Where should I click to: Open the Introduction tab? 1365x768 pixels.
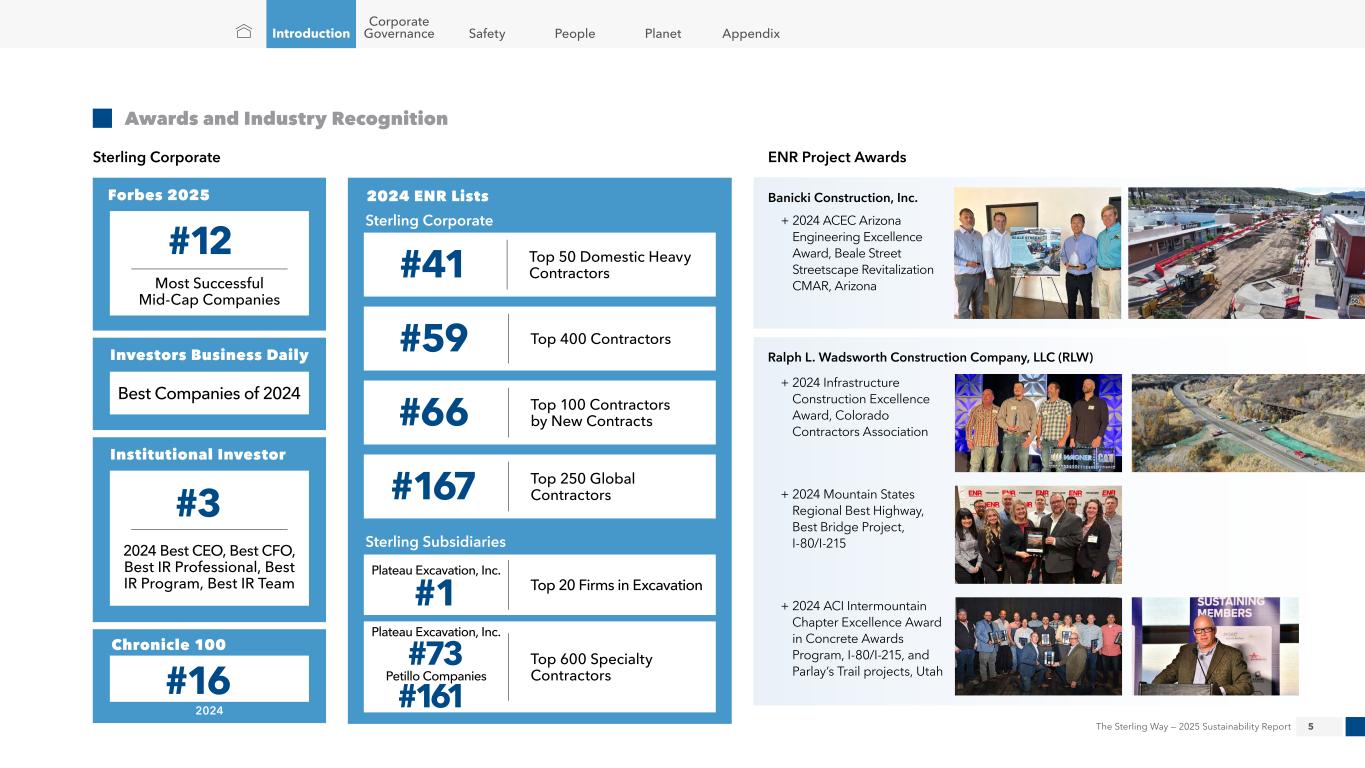click(x=311, y=33)
